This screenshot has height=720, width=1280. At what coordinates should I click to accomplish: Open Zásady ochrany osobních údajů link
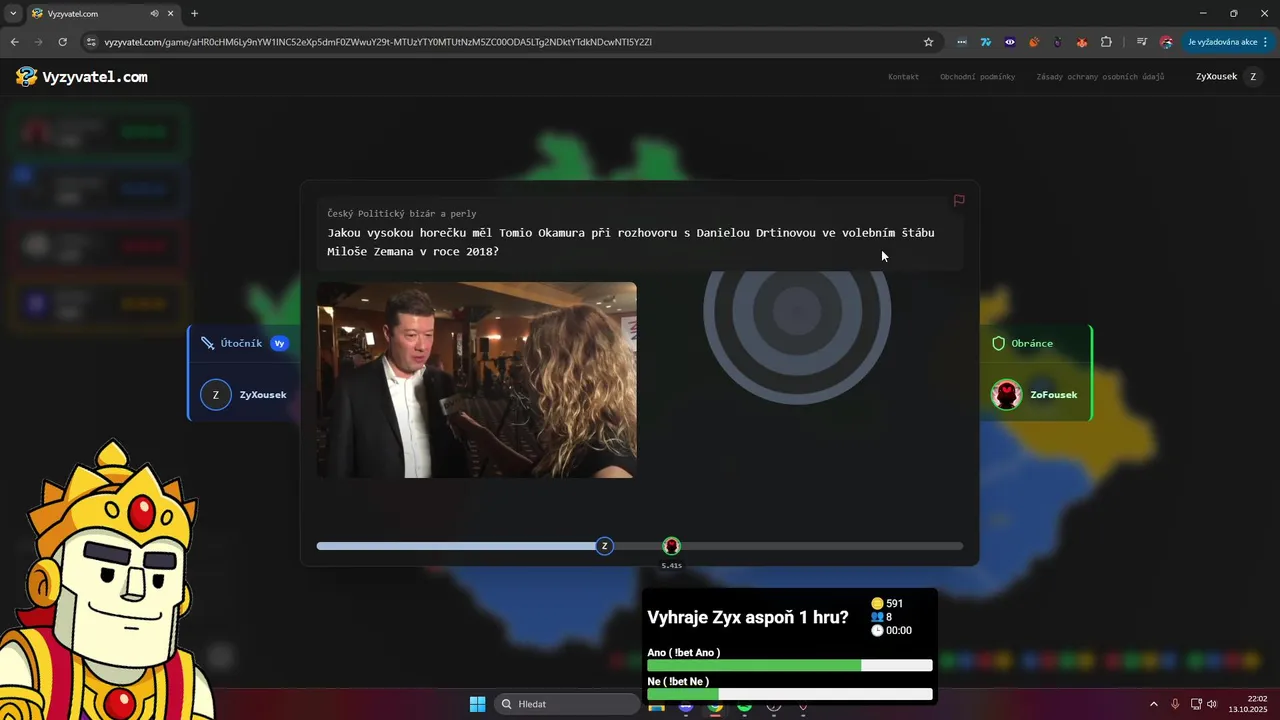coord(1100,77)
